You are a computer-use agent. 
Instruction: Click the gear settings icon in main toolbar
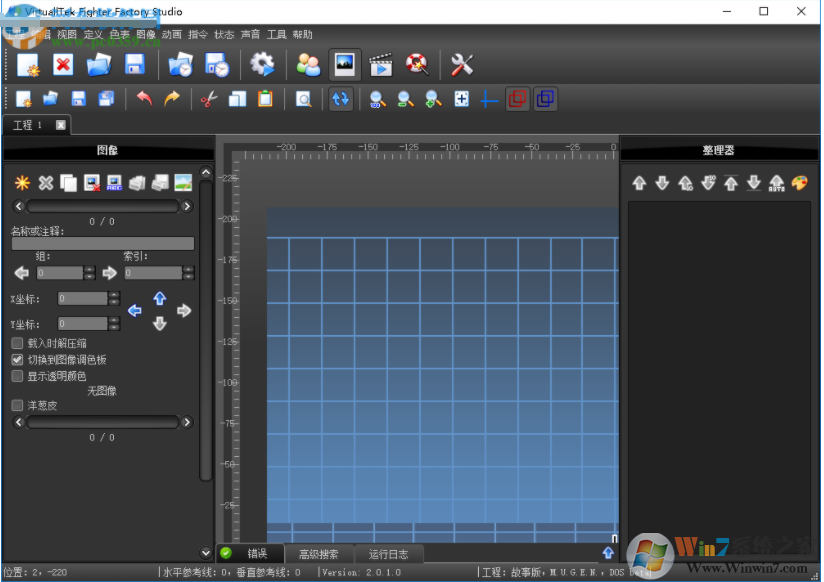[x=262, y=65]
